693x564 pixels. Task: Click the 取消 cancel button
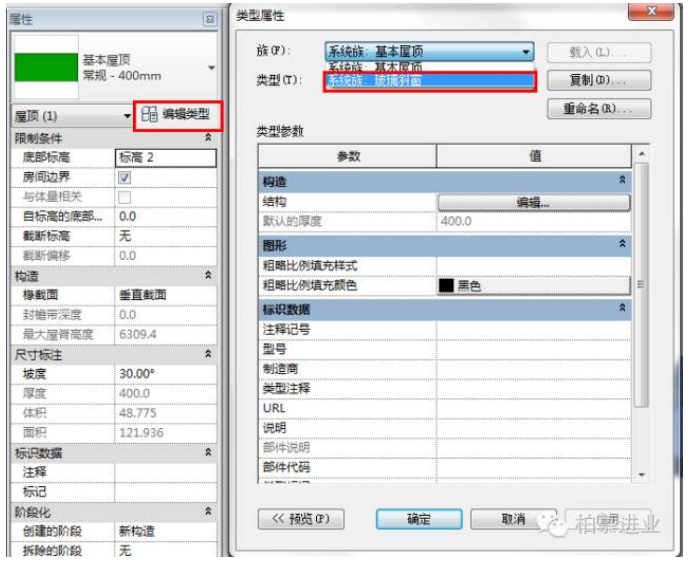click(x=513, y=519)
